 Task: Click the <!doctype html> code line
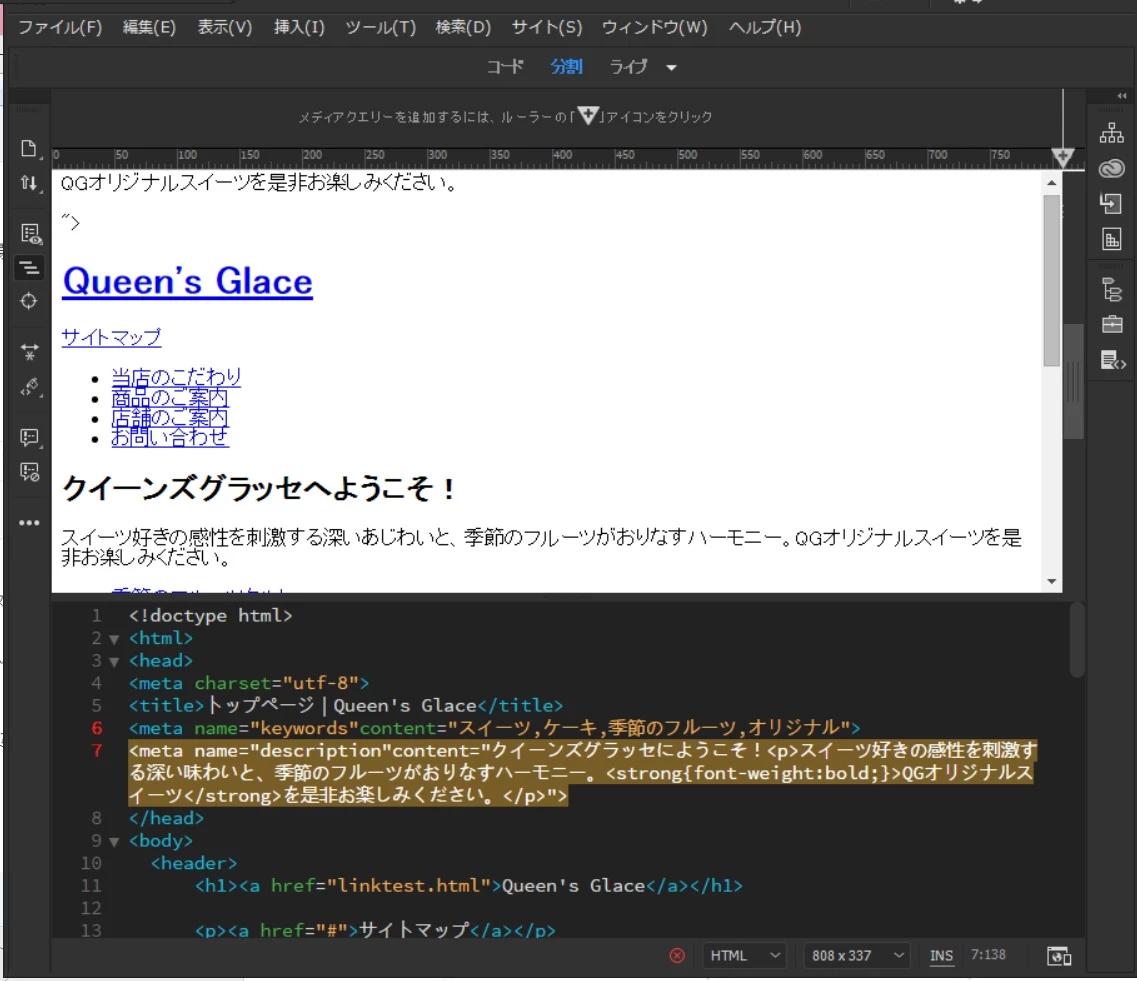pyautogui.click(x=210, y=616)
